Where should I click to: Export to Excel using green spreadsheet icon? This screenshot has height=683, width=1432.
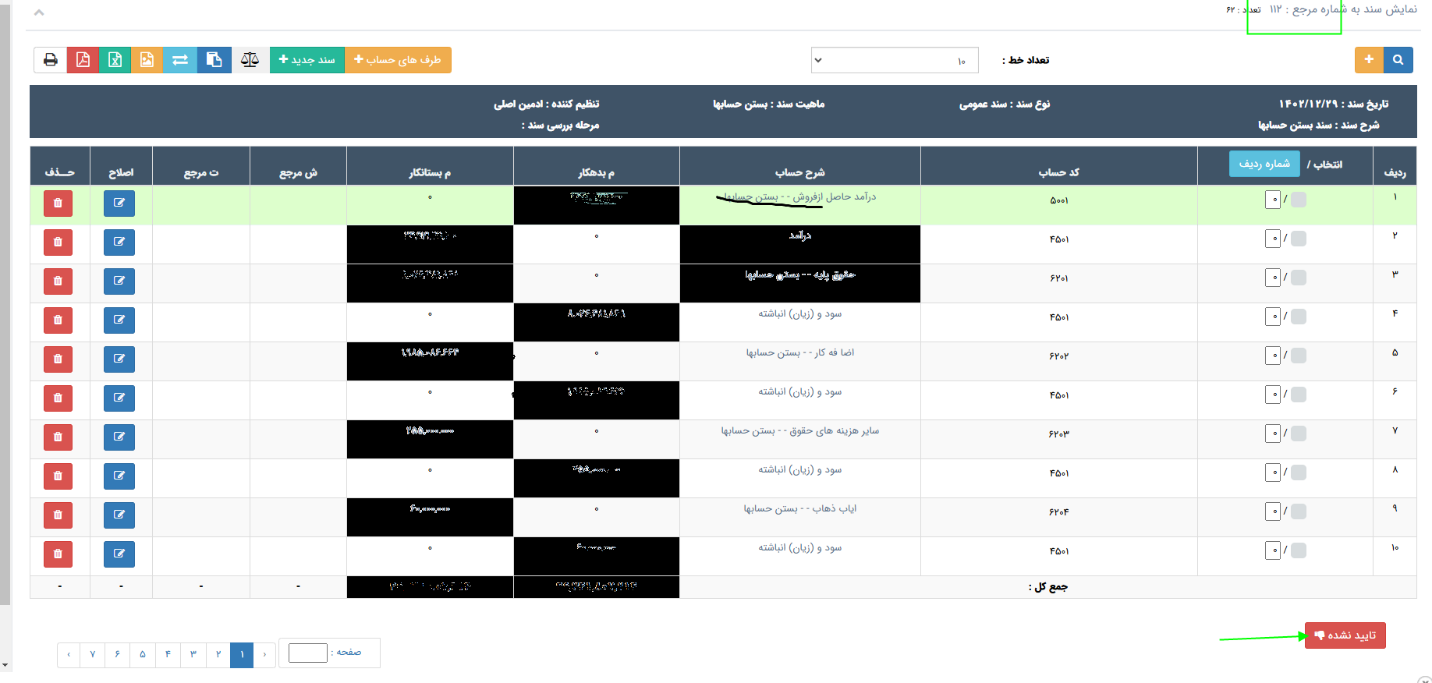pos(115,60)
